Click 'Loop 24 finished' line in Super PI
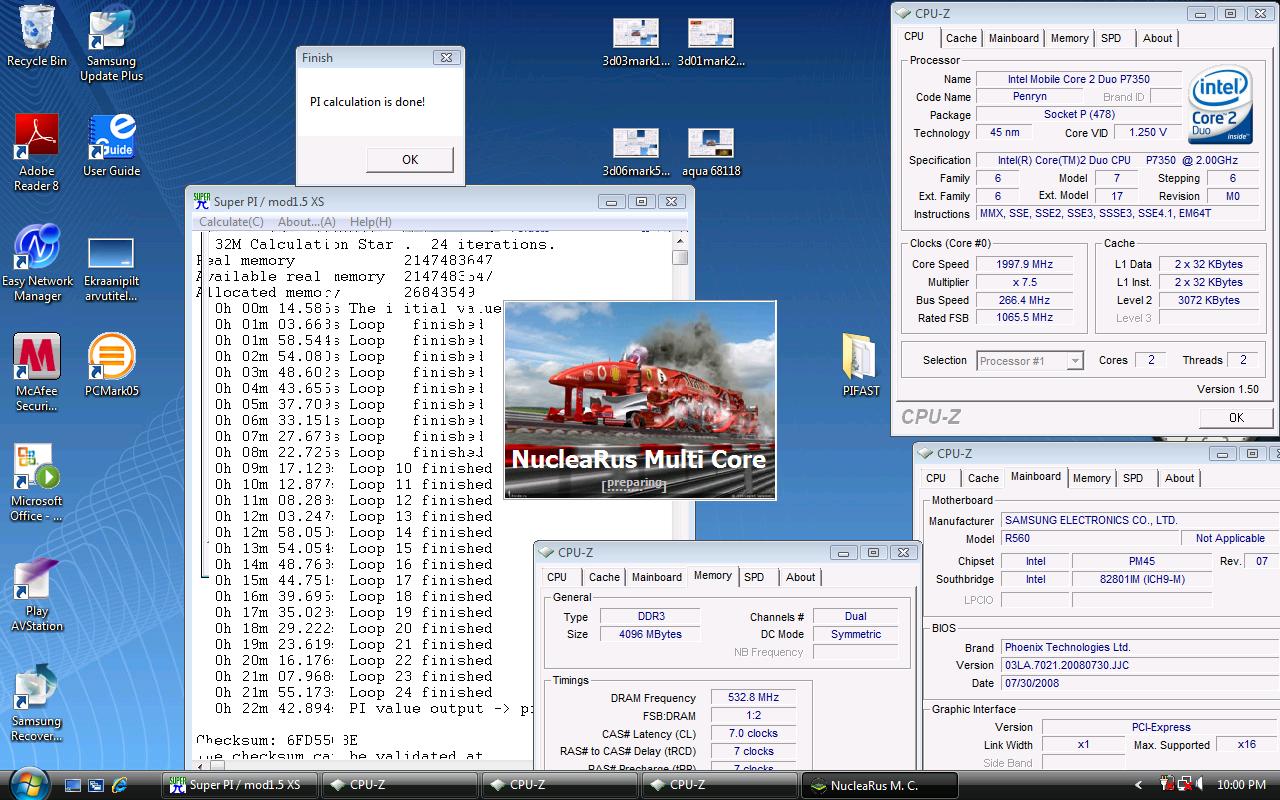 354,692
